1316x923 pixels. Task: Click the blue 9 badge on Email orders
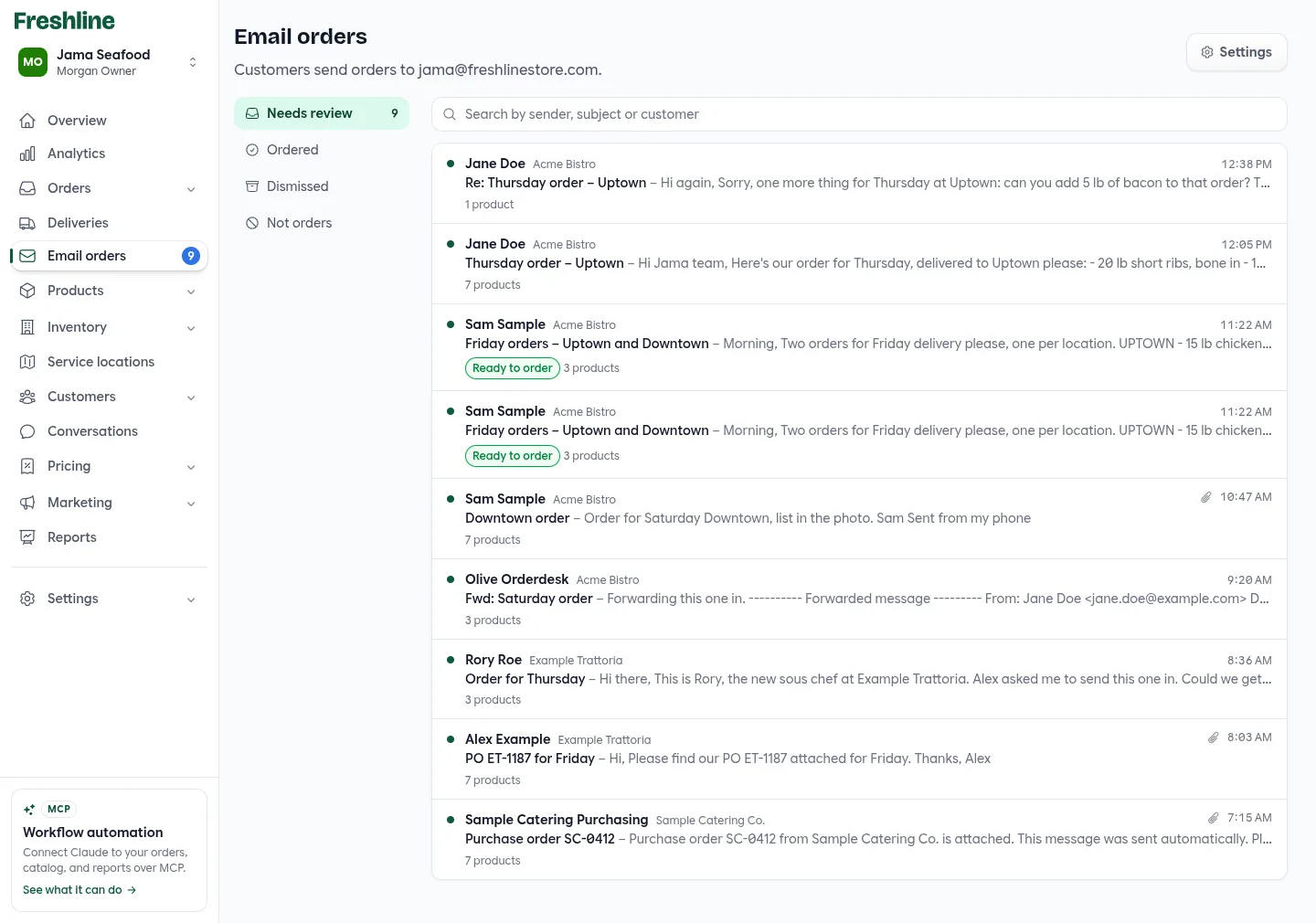tap(191, 256)
